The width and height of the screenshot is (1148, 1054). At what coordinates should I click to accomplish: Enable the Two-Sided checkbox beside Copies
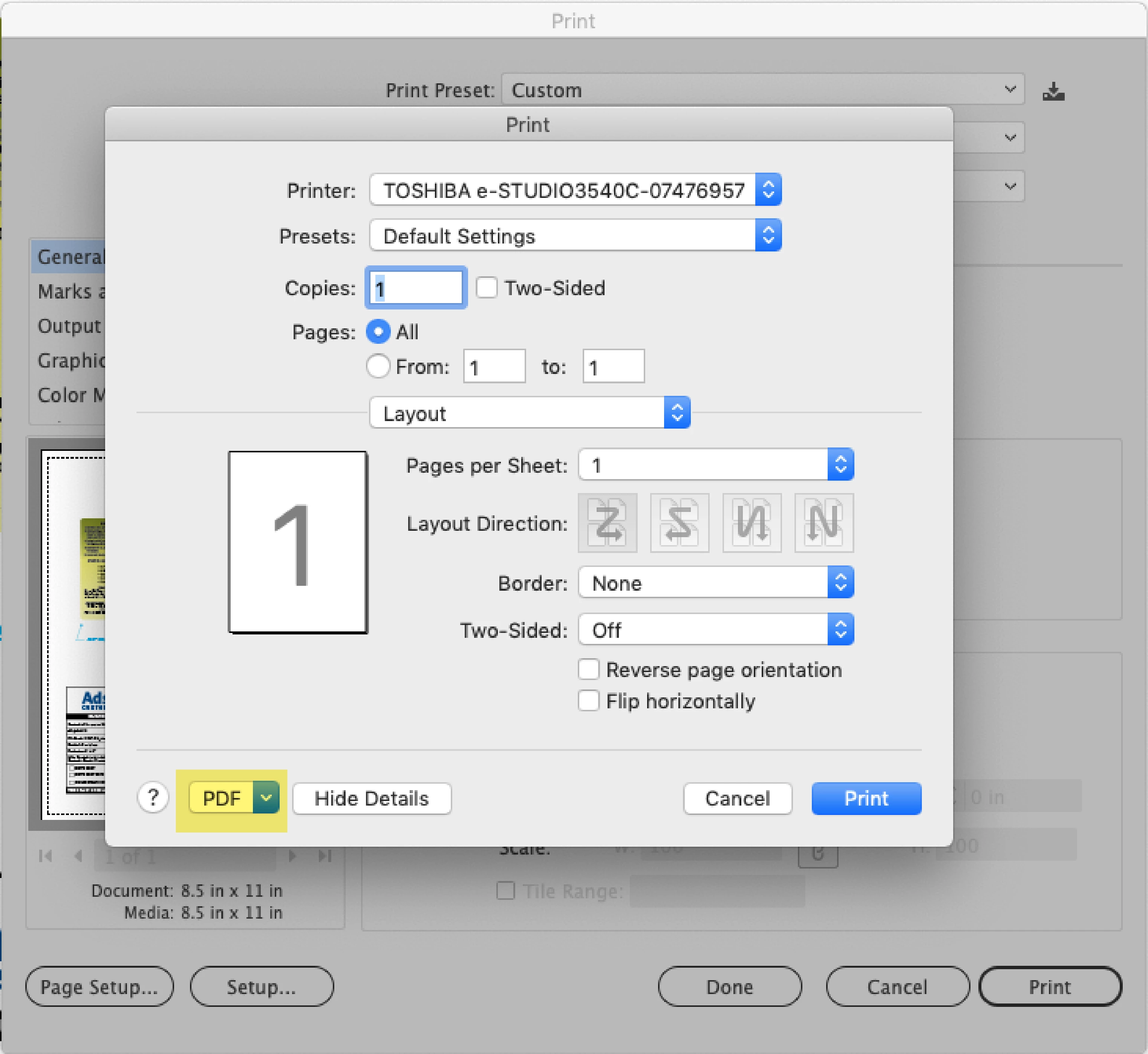(487, 288)
